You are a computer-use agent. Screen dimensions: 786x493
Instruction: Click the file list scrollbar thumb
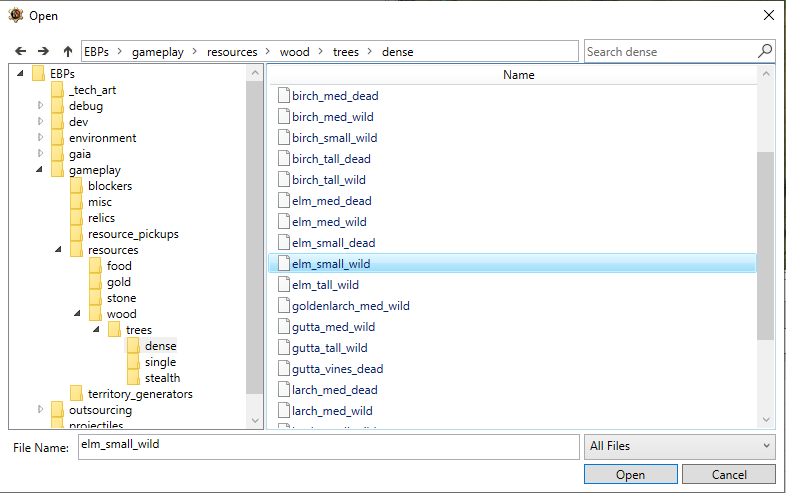(765, 246)
